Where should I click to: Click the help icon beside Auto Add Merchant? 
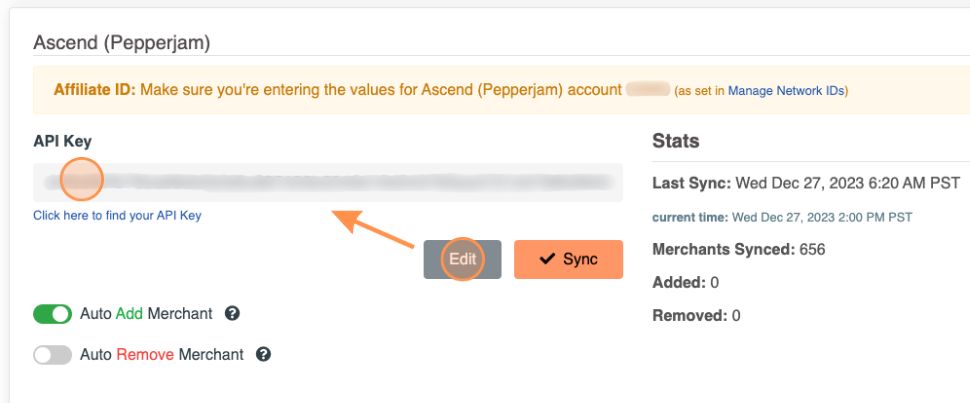coord(232,314)
